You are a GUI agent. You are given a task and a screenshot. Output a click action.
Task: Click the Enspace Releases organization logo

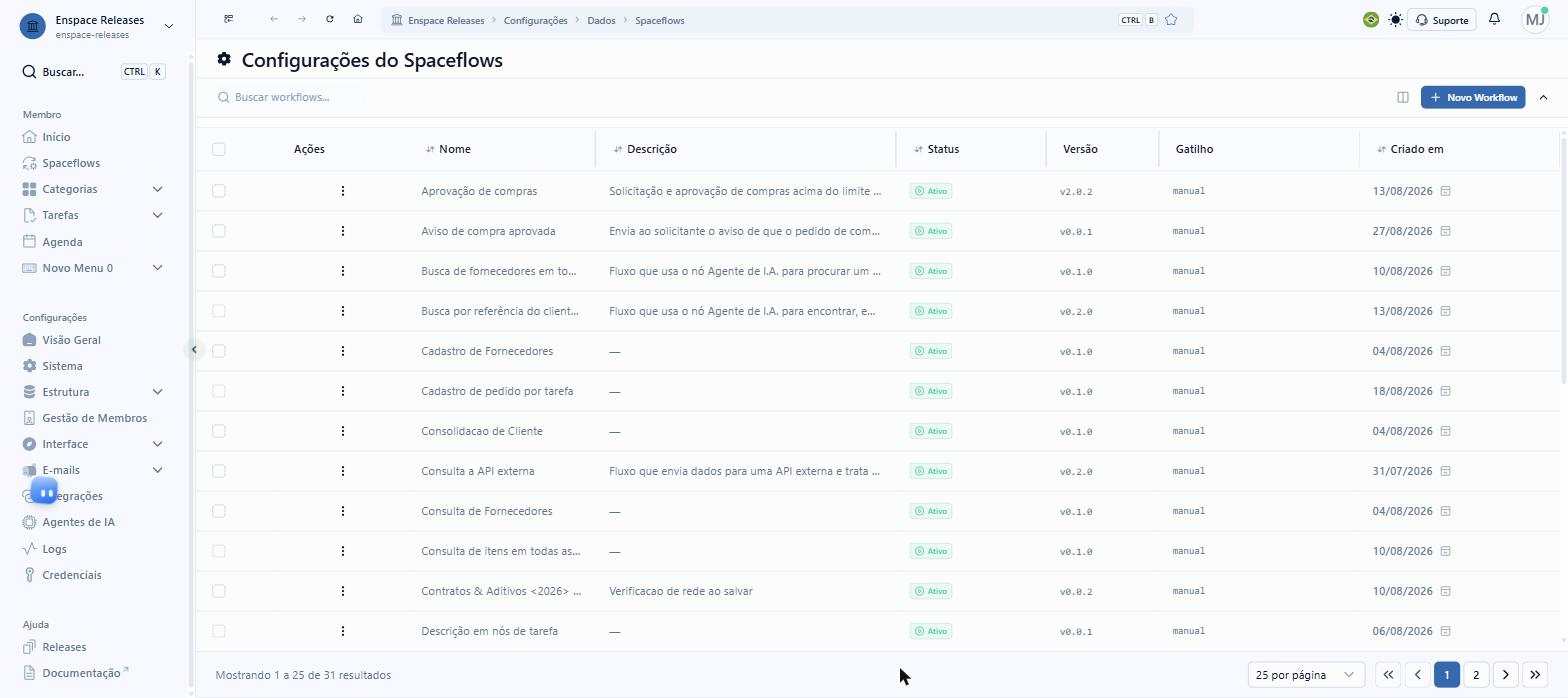click(x=33, y=26)
